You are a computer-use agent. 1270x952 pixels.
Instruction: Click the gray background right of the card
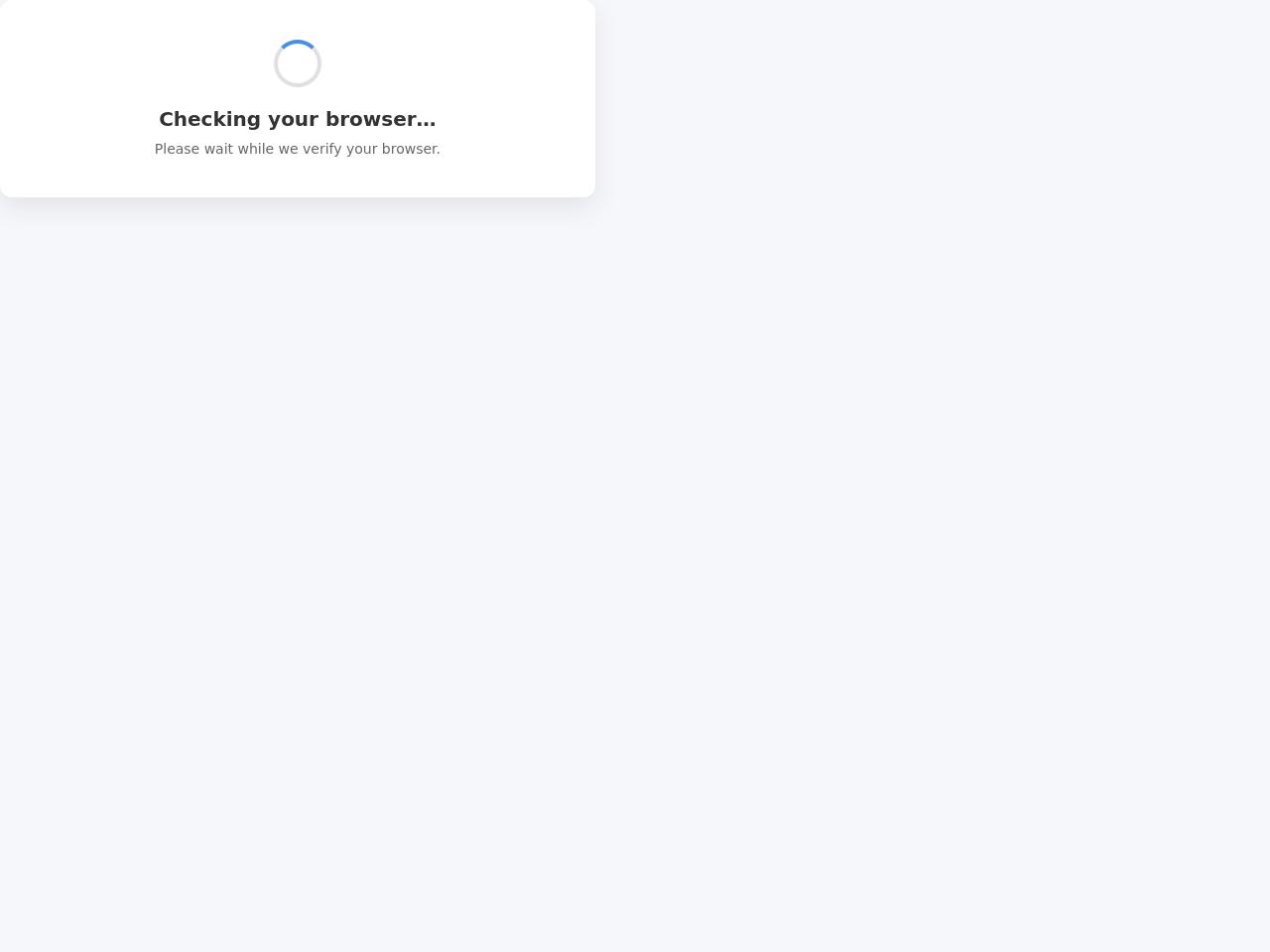[x=933, y=99]
